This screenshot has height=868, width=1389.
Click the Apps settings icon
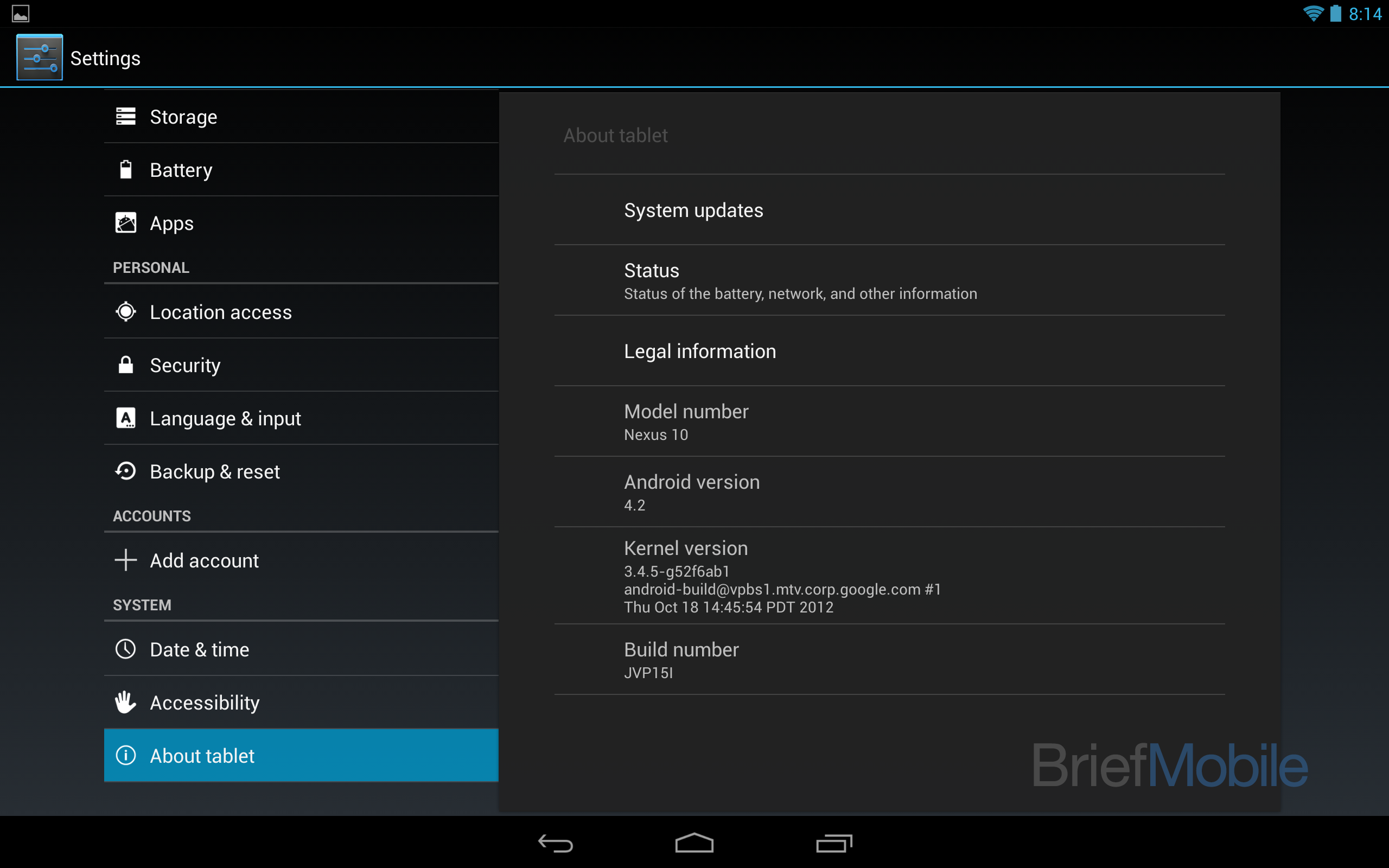(x=127, y=222)
